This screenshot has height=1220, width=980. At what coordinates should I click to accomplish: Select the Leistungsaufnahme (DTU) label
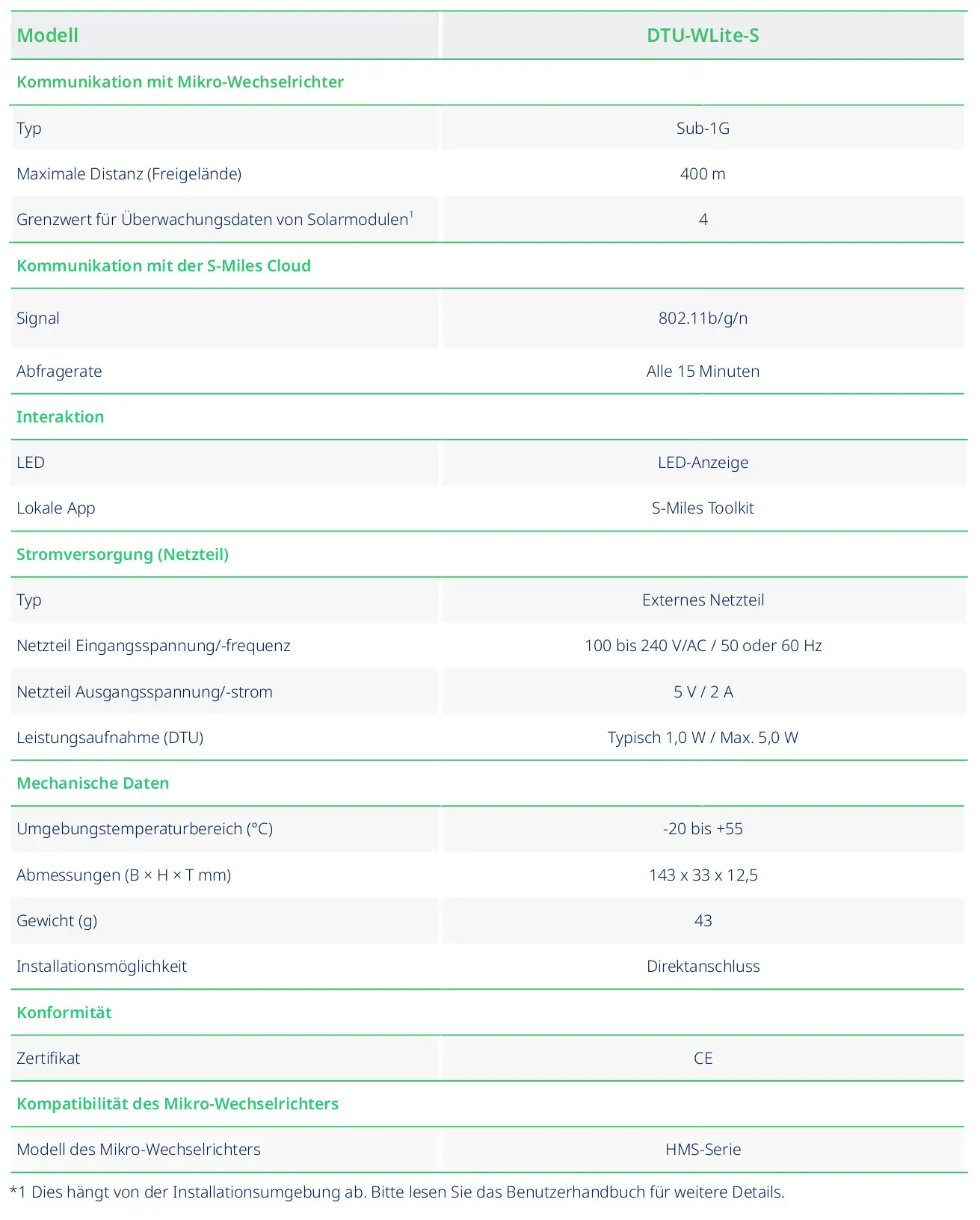tap(110, 737)
